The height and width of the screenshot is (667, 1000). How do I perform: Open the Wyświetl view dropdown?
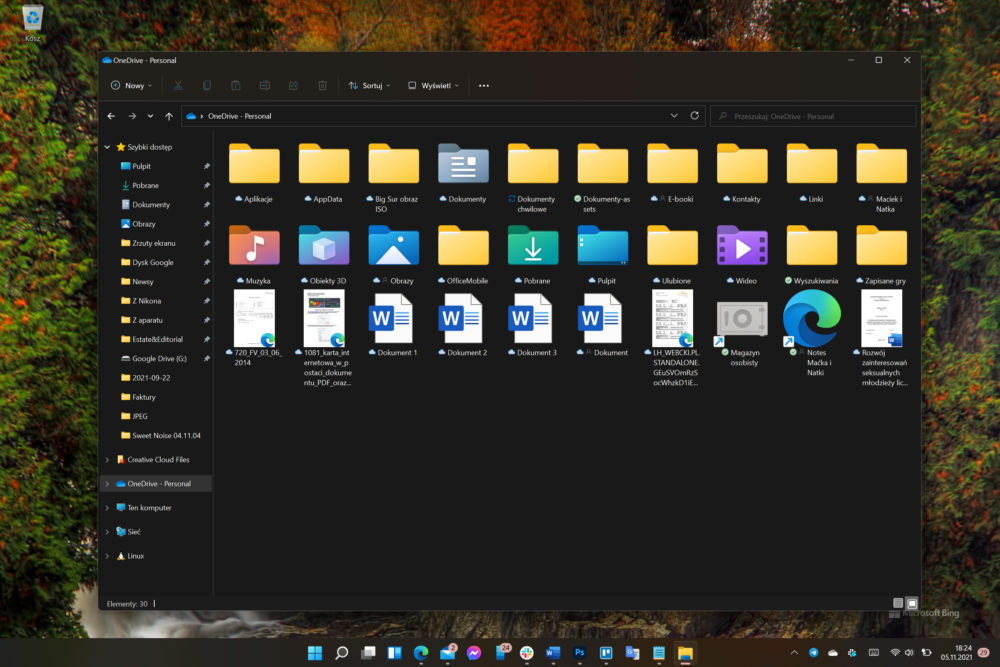[x=434, y=85]
